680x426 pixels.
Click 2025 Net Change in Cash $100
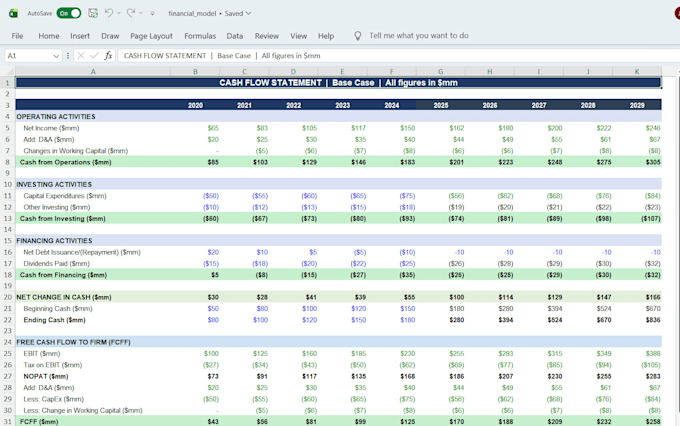pyautogui.click(x=457, y=297)
